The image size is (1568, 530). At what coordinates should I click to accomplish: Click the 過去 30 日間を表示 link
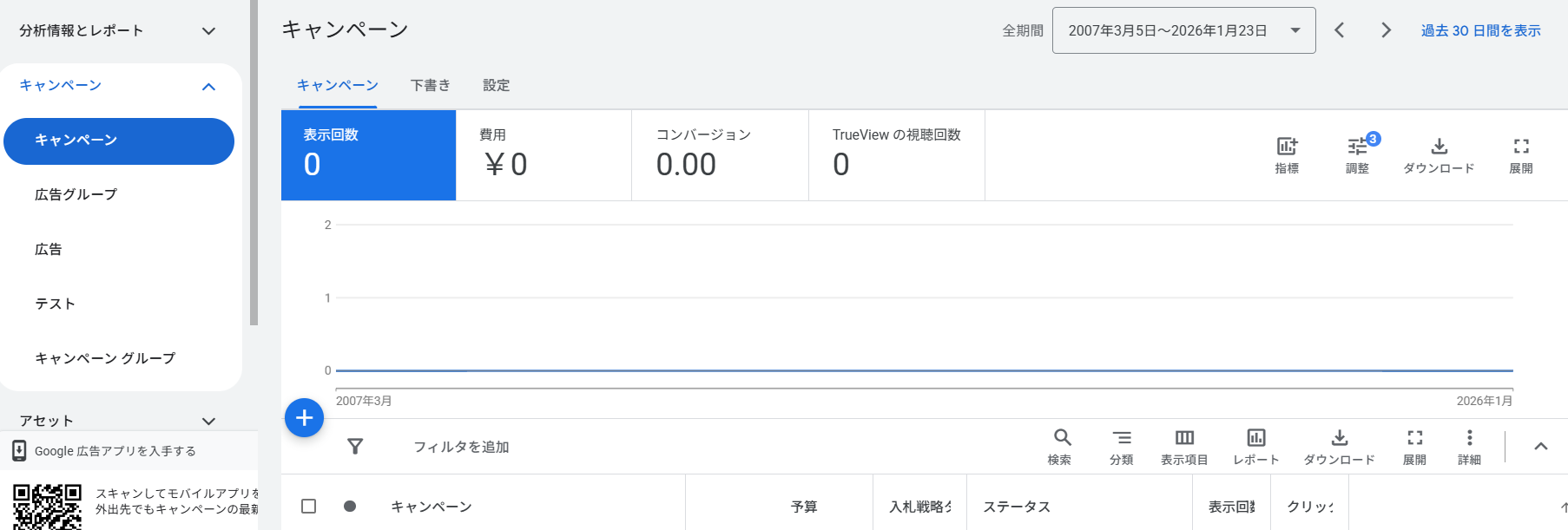point(1480,30)
